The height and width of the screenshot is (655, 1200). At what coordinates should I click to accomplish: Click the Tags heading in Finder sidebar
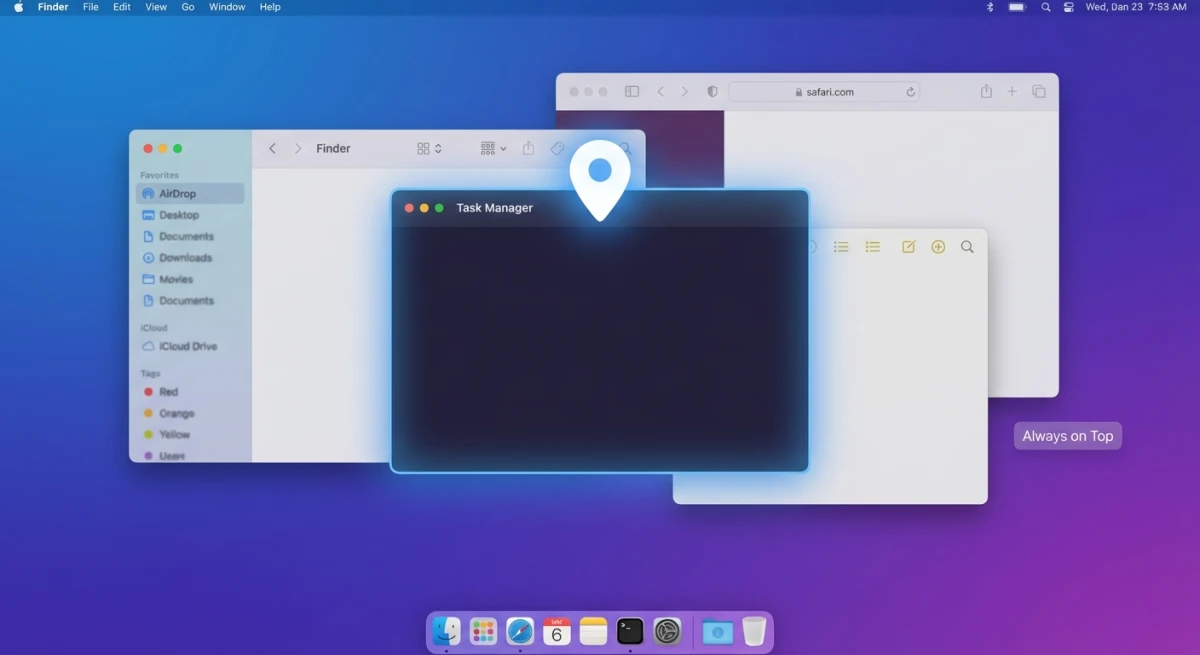(x=150, y=373)
